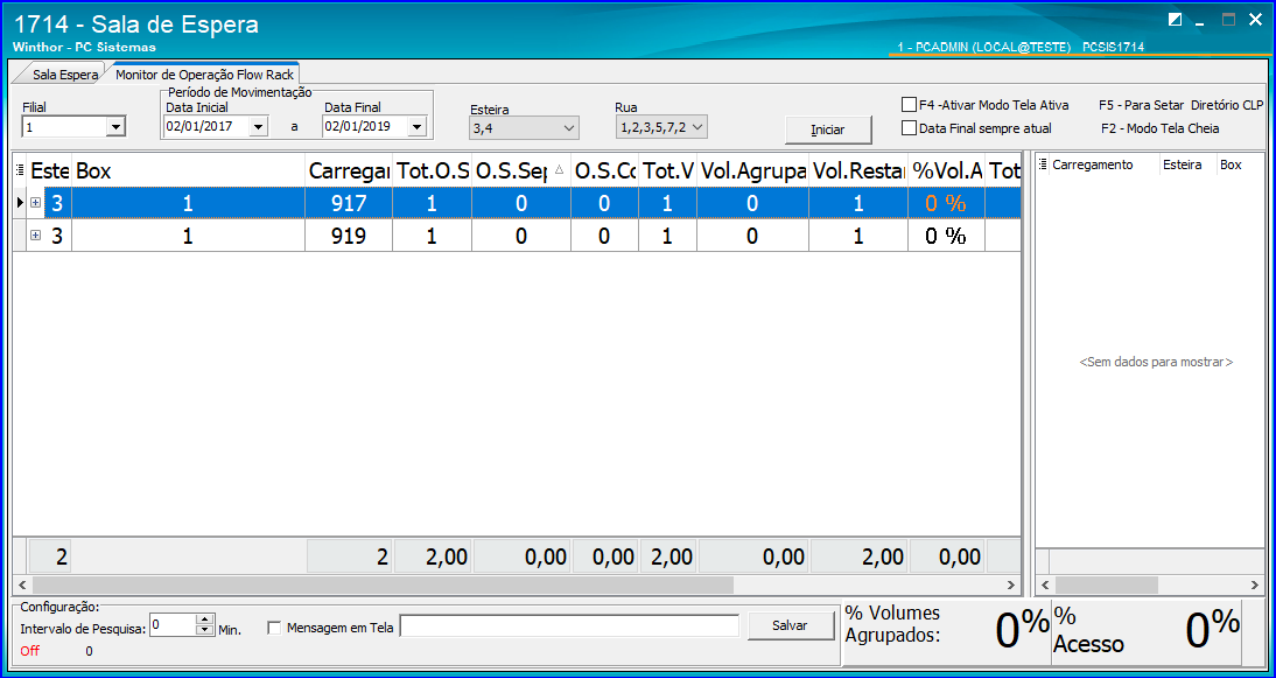
Task: Click the Tot.O.S column header
Action: click(x=432, y=171)
